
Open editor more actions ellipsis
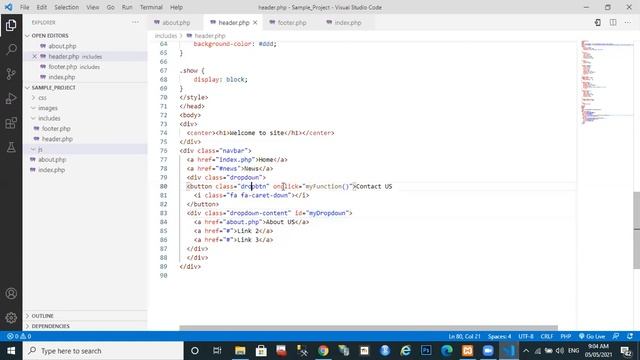tap(628, 22)
